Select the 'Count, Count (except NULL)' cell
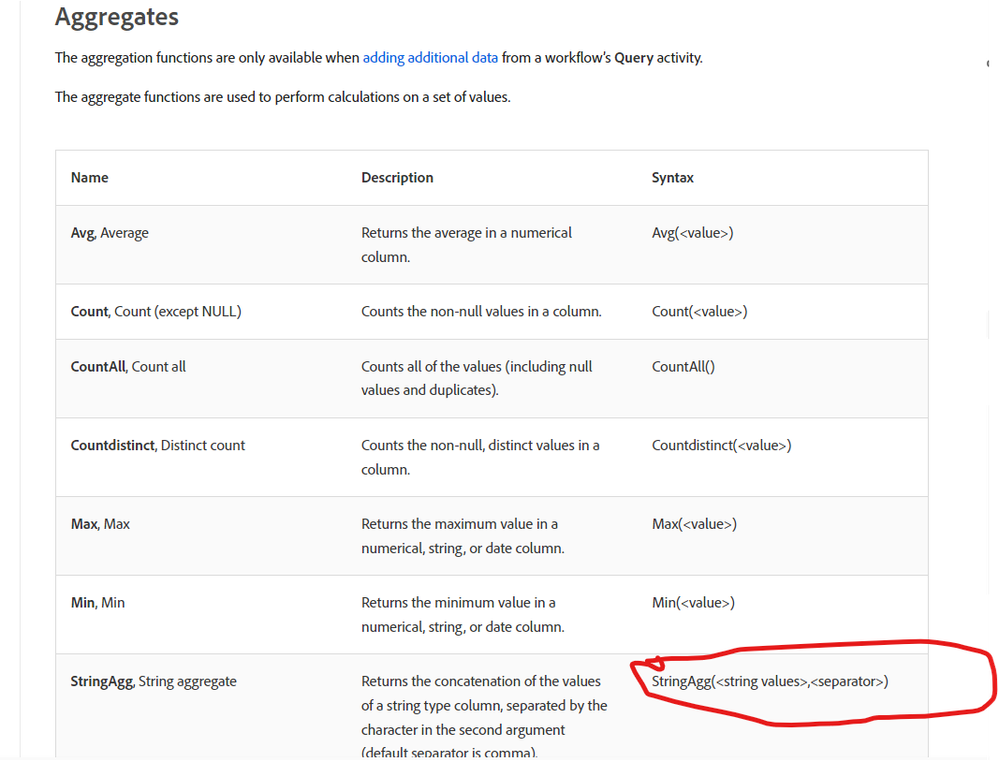 coord(156,311)
